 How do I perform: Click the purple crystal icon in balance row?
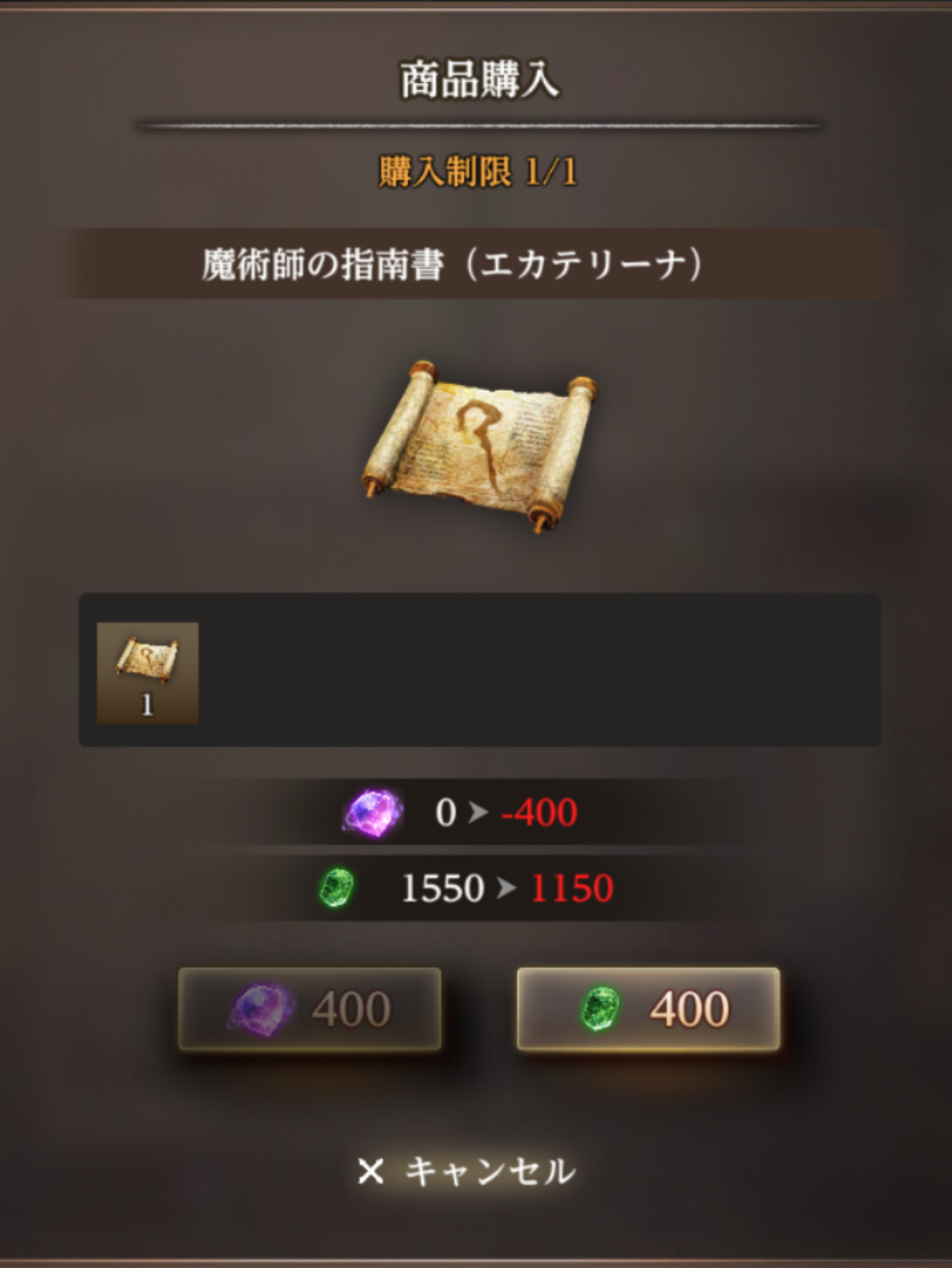click(x=373, y=812)
